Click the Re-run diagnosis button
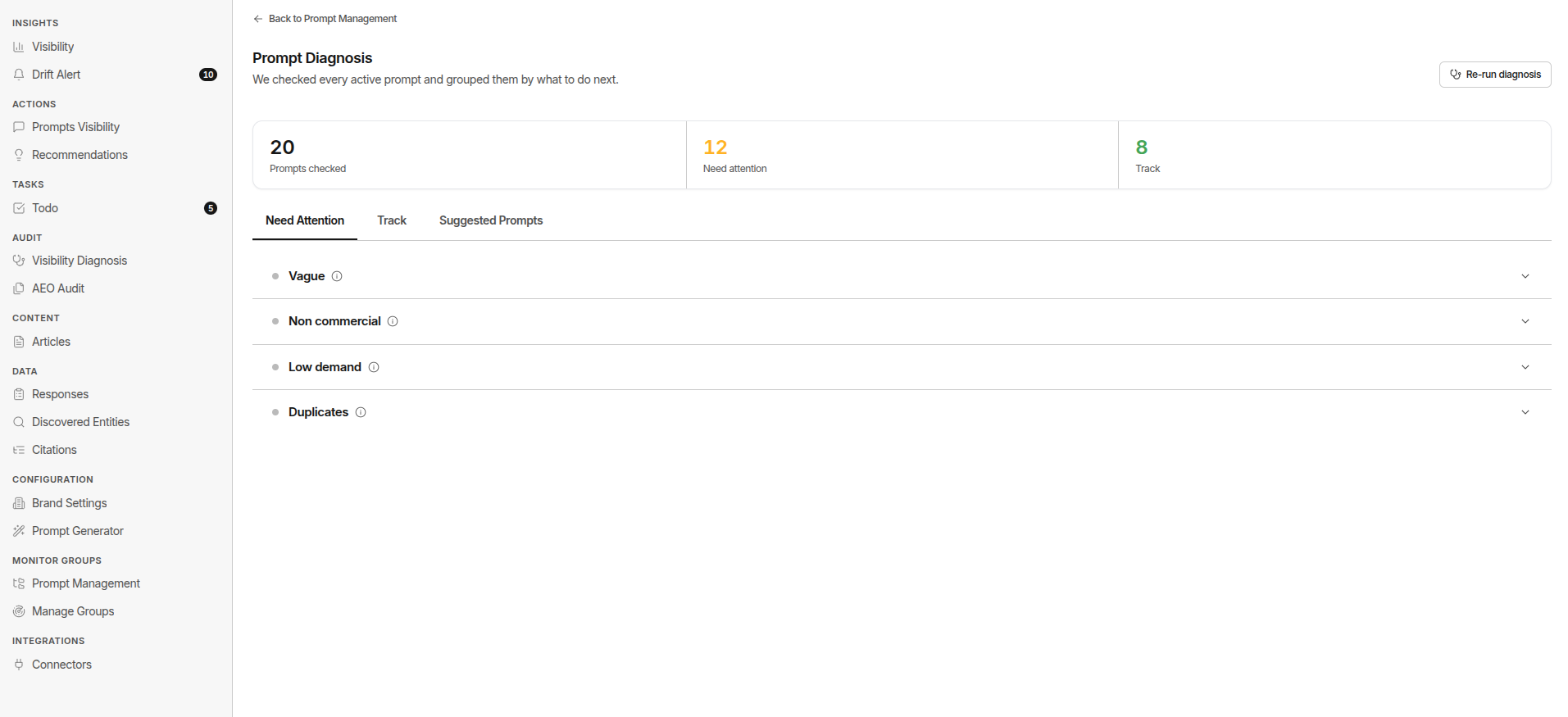This screenshot has height=717, width=1568. [x=1495, y=75]
